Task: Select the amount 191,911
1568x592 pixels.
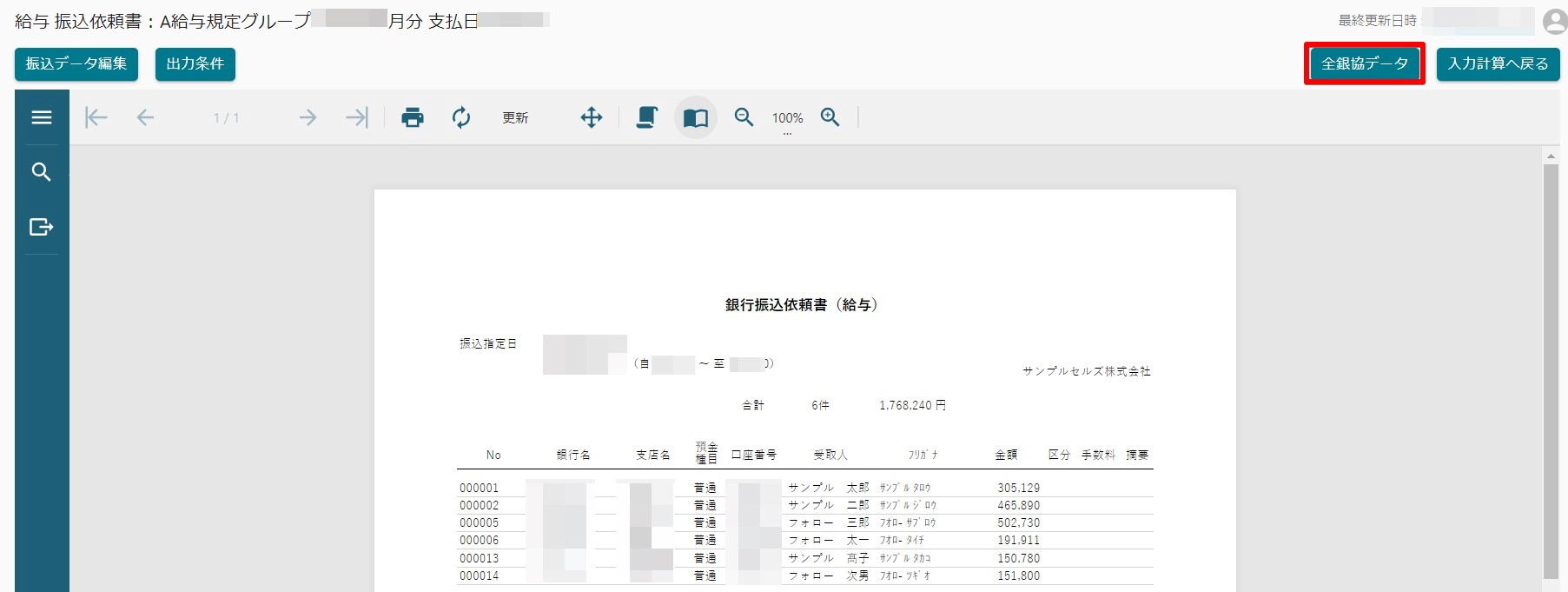Action: pyautogui.click(x=1018, y=540)
